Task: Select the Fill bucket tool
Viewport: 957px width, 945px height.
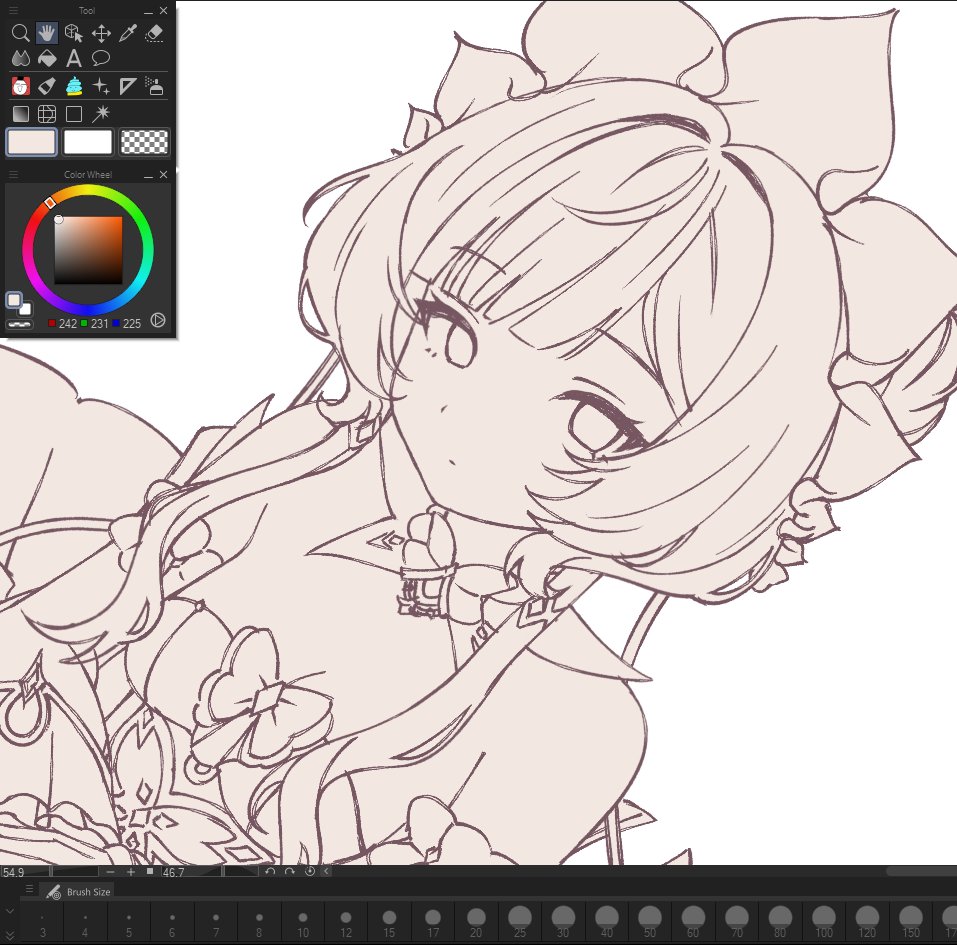Action: [47, 59]
